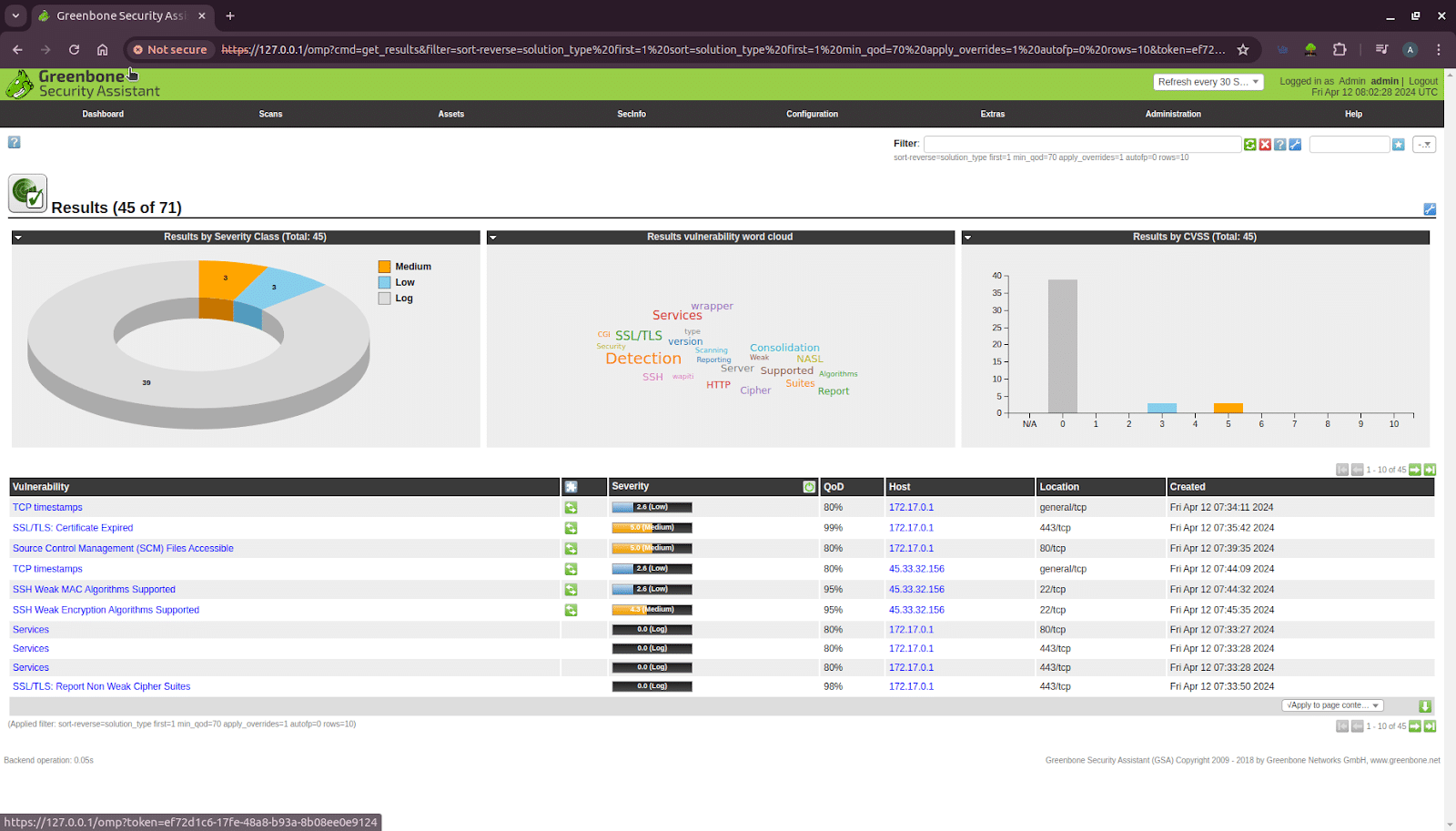Expand the Results by Severity Class chart menu
The height and width of the screenshot is (831, 1456).
tap(18, 238)
